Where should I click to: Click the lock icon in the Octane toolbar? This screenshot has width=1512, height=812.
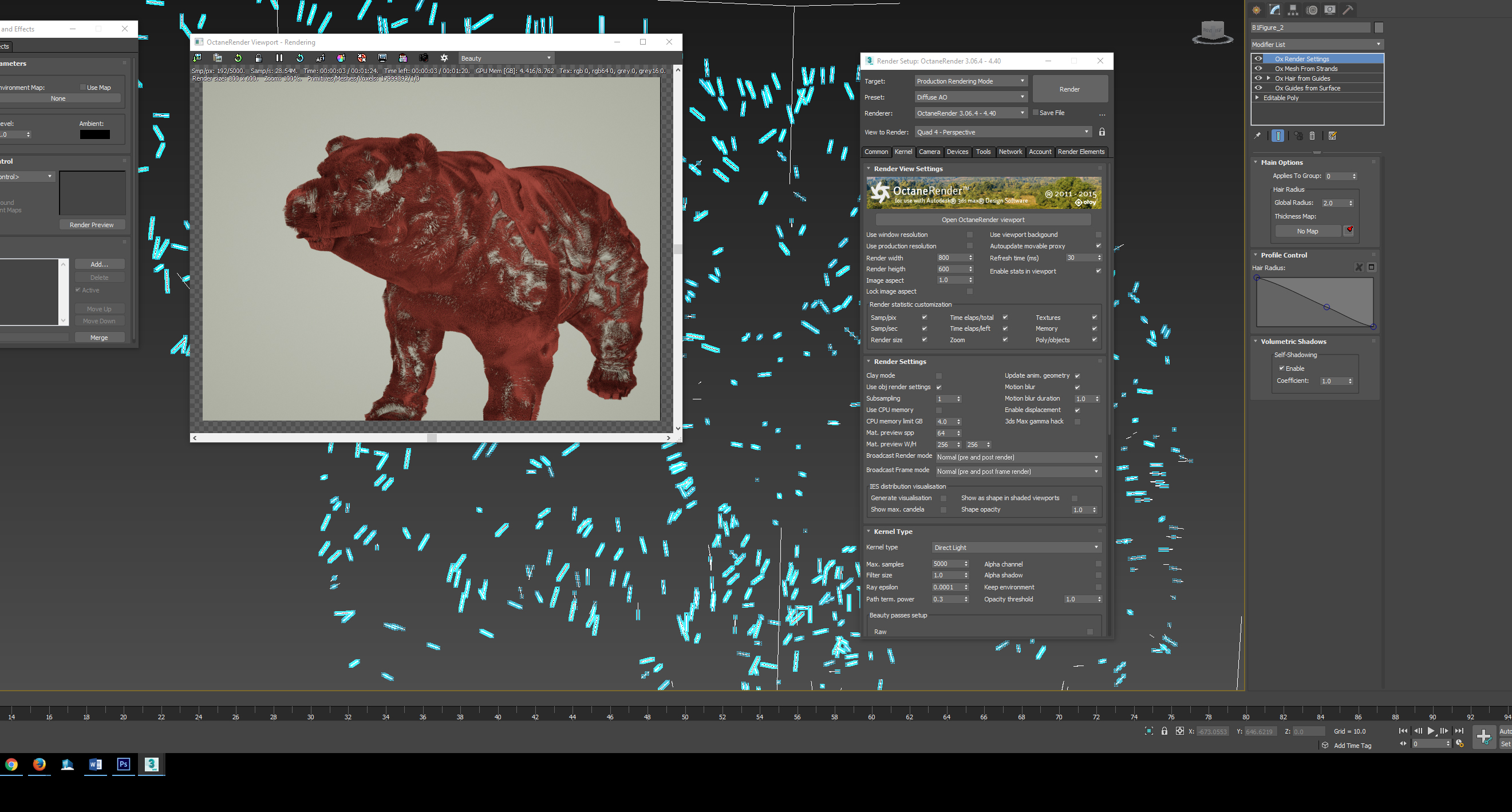(259, 58)
